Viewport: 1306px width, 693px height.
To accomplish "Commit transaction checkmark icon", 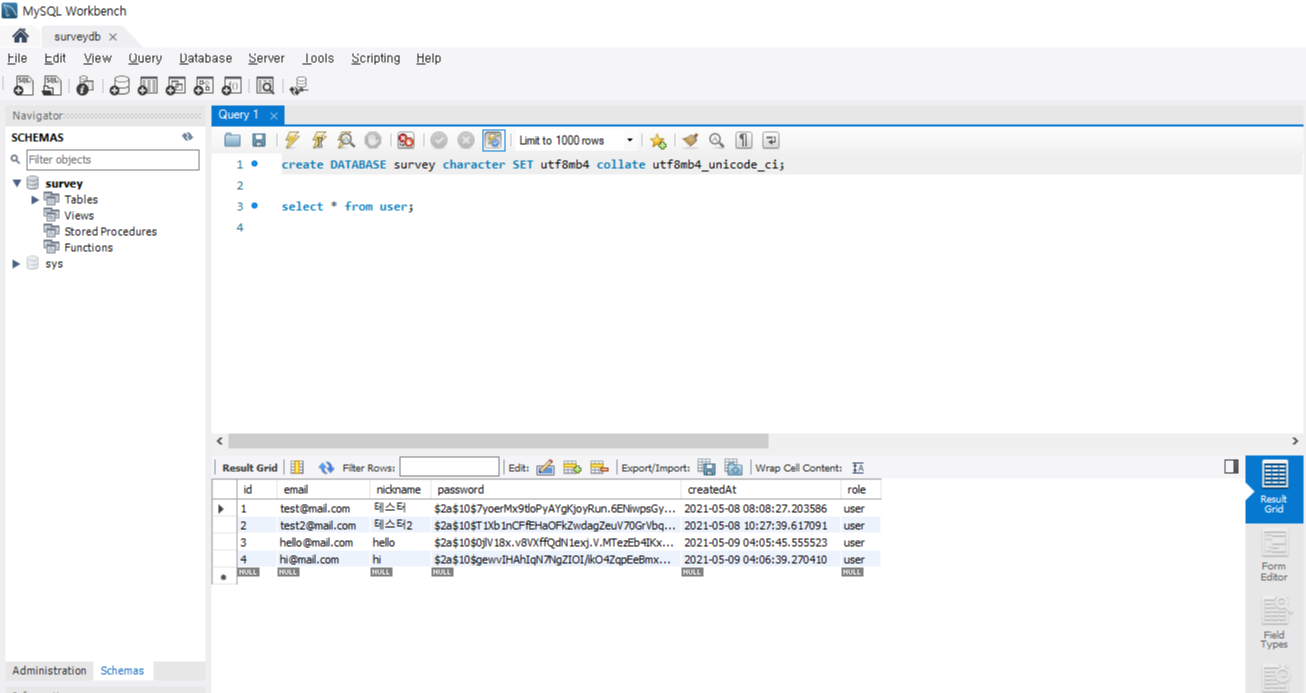I will tap(439, 140).
